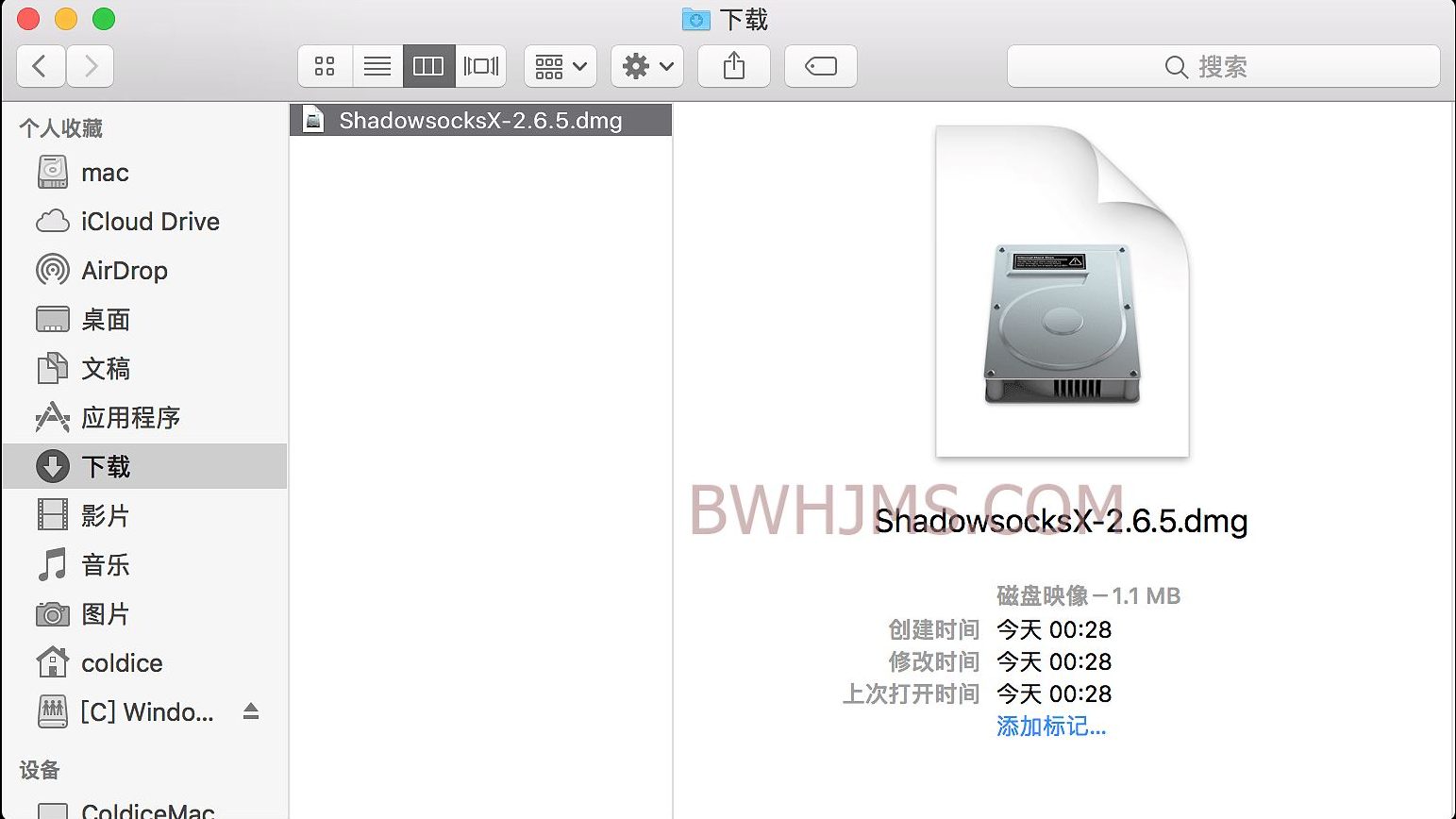
Task: Select 下载 downloads in sidebar
Action: click(145, 466)
